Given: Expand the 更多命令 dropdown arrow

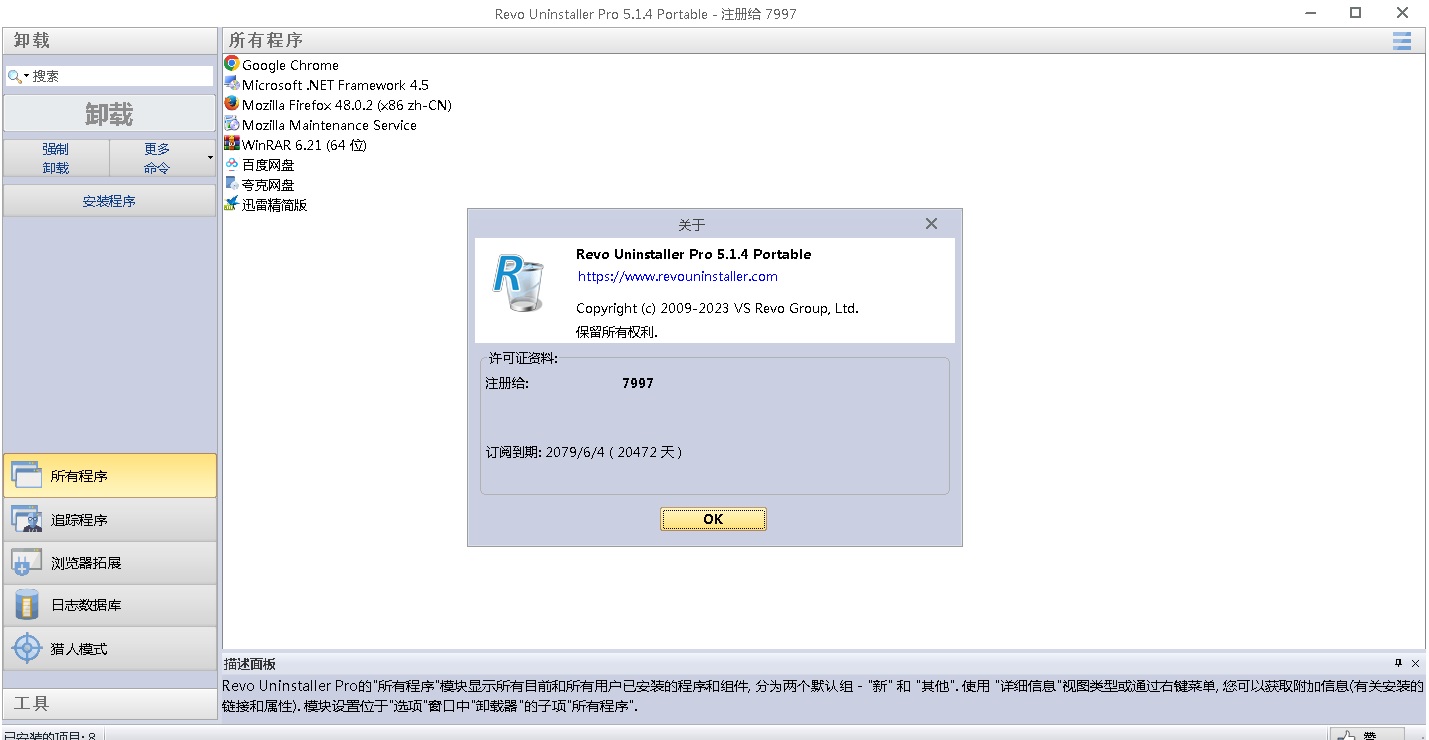Looking at the screenshot, I should click(x=210, y=158).
